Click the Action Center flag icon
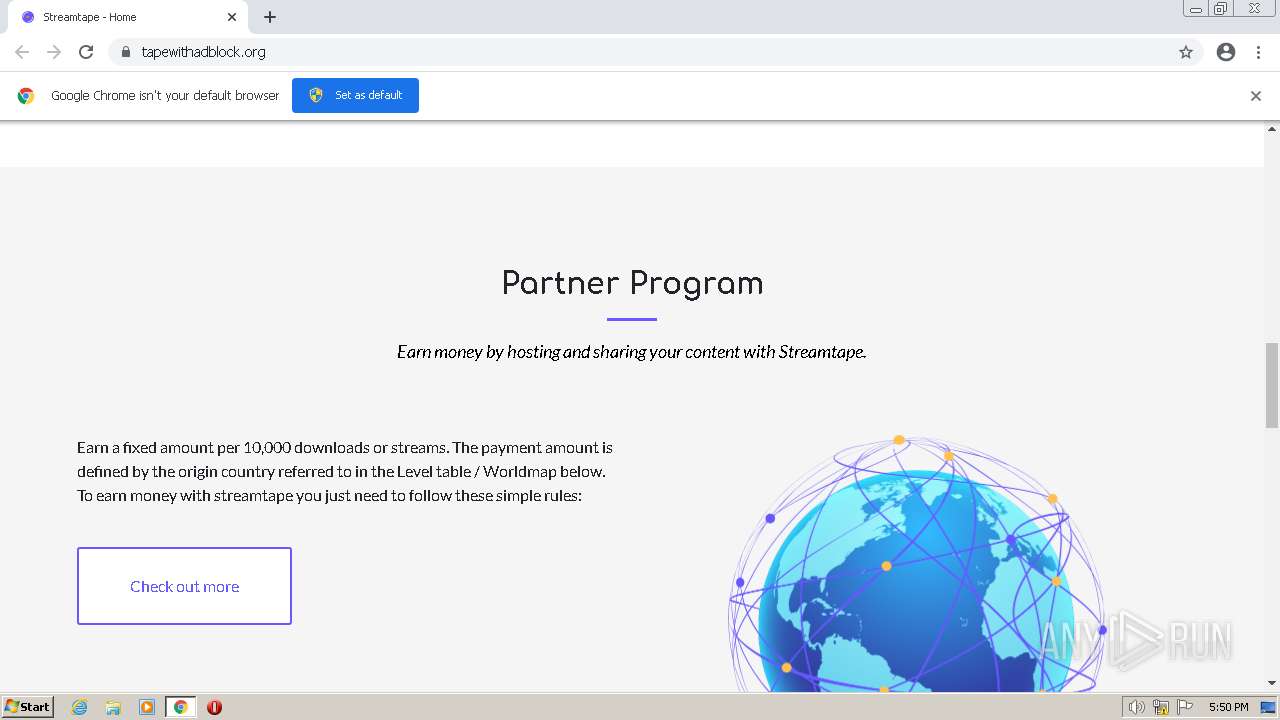 click(1185, 707)
